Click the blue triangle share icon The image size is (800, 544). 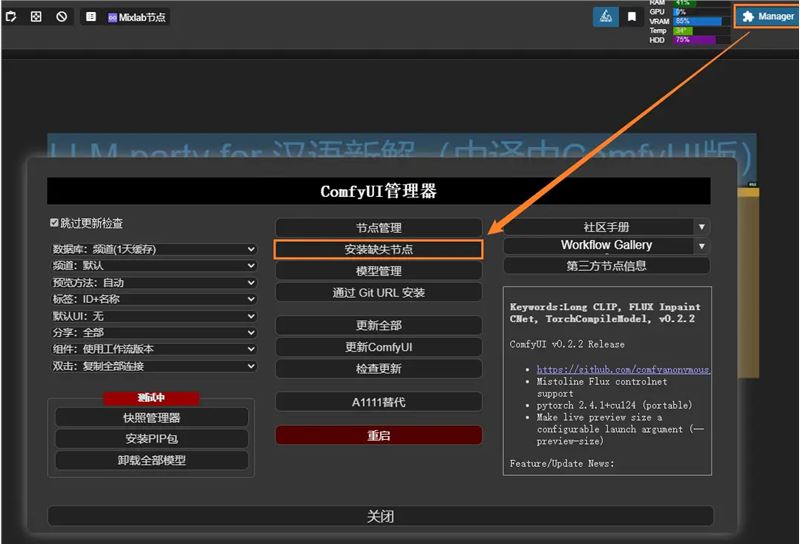click(x=606, y=17)
